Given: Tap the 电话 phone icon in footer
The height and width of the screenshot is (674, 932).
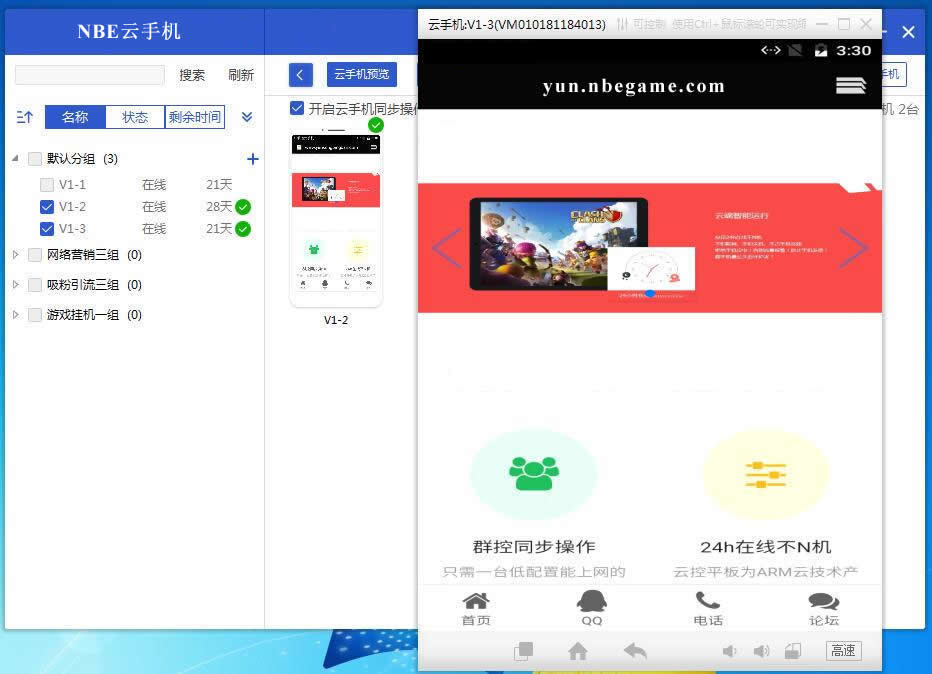Looking at the screenshot, I should pos(707,600).
